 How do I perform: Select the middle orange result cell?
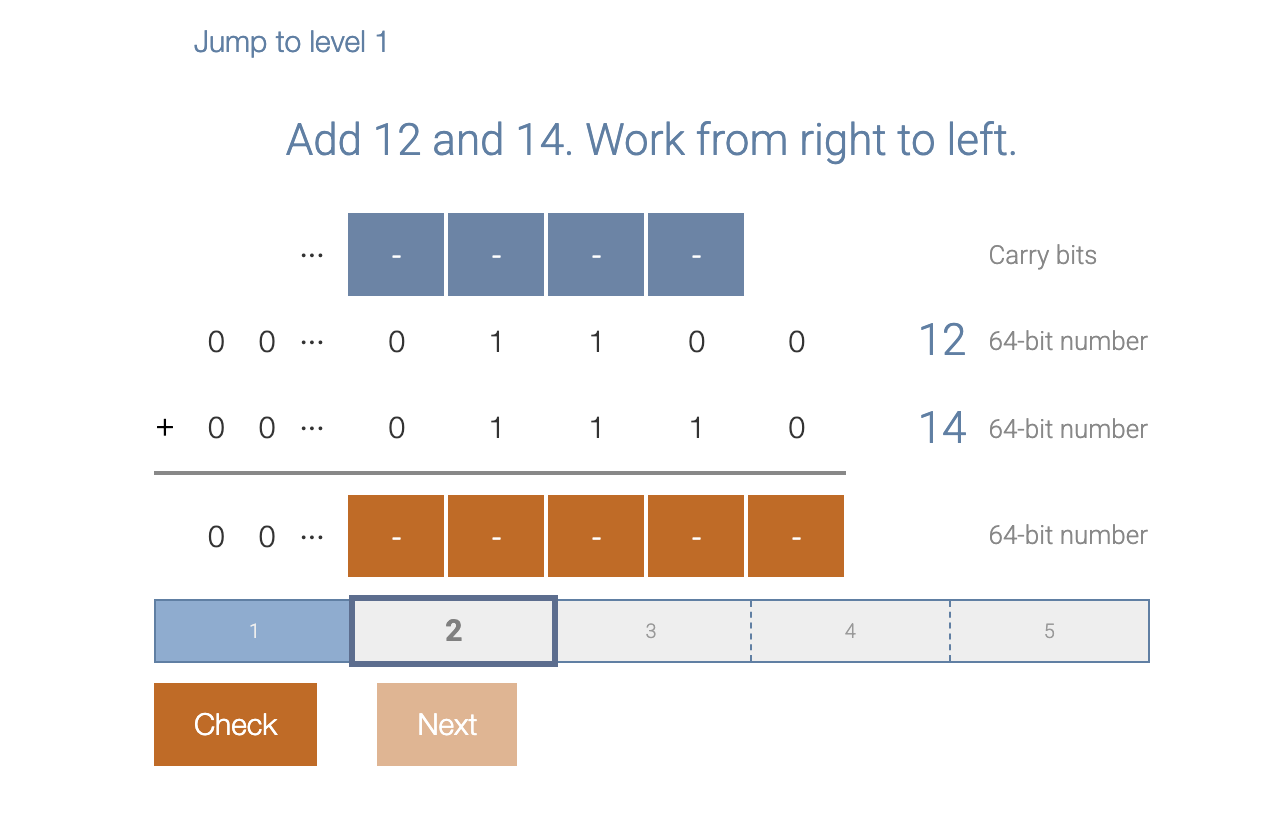coord(595,536)
